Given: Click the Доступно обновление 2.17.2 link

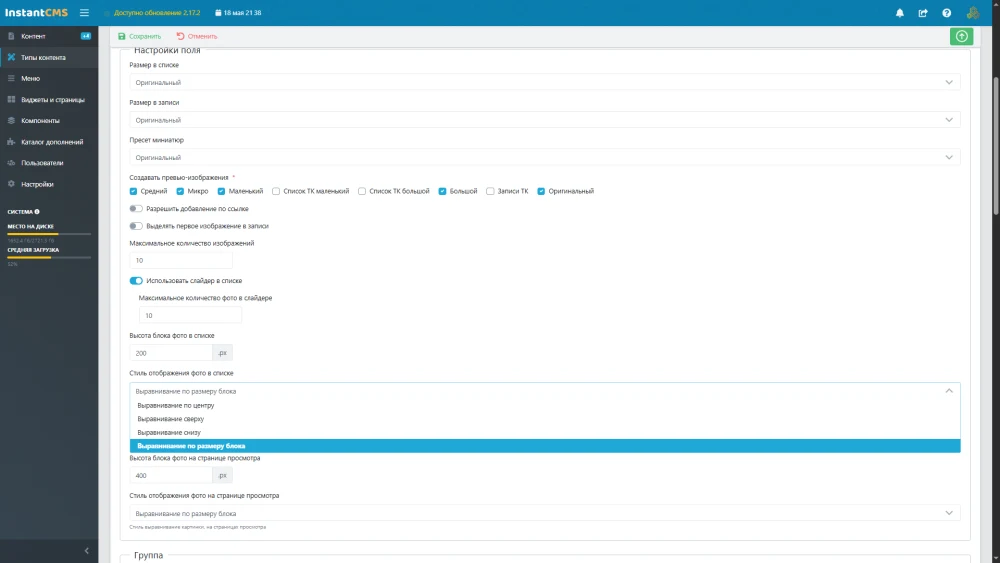Looking at the screenshot, I should [157, 13].
